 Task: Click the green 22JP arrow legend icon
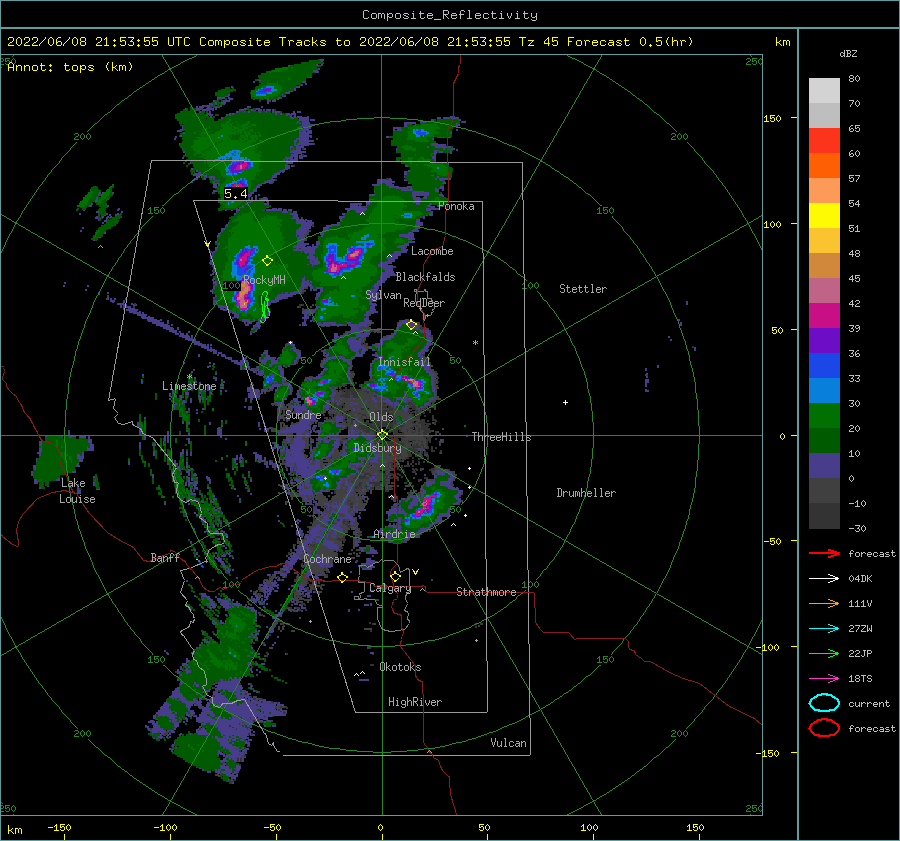point(824,653)
